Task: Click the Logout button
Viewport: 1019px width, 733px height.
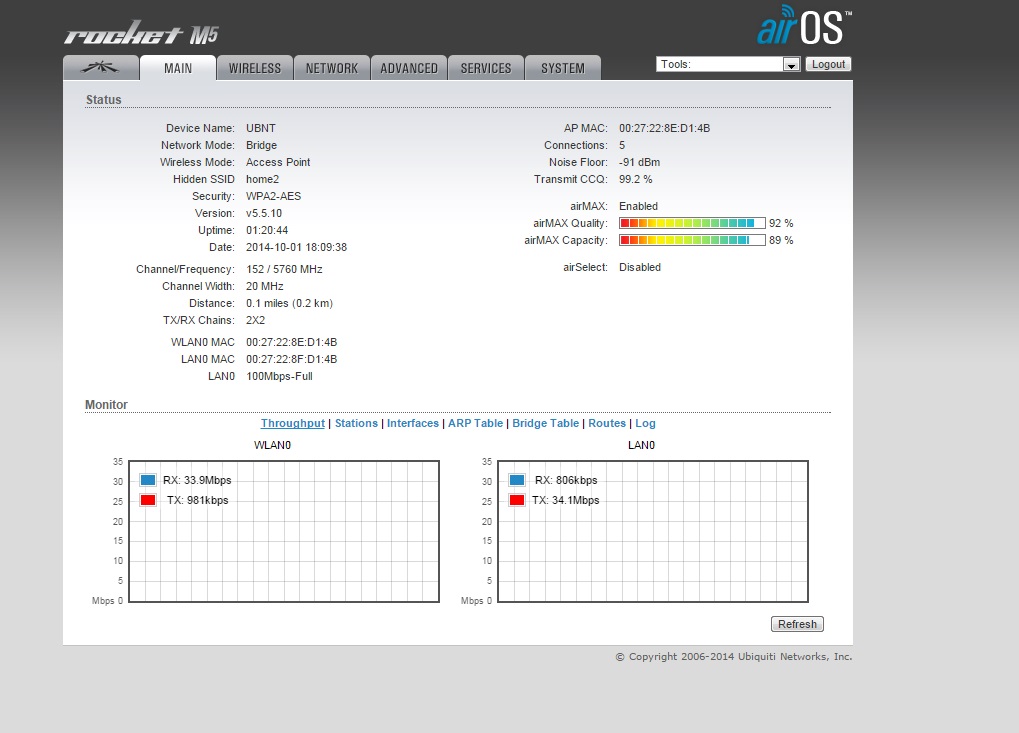Action: 829,64
